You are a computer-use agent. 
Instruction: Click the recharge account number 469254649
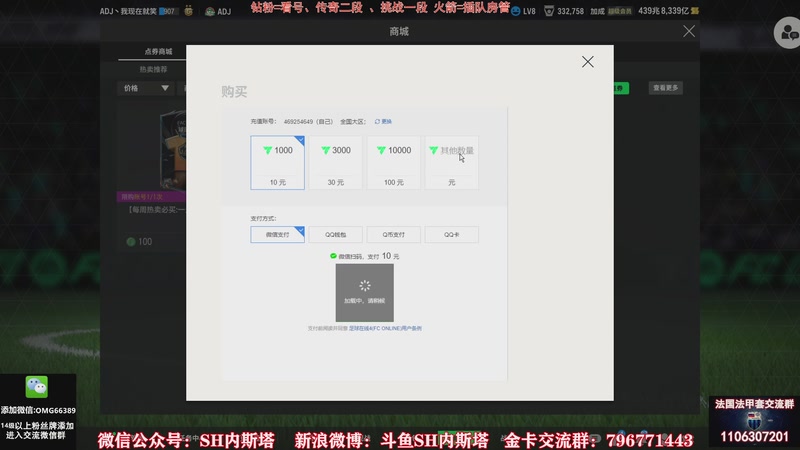[298, 121]
